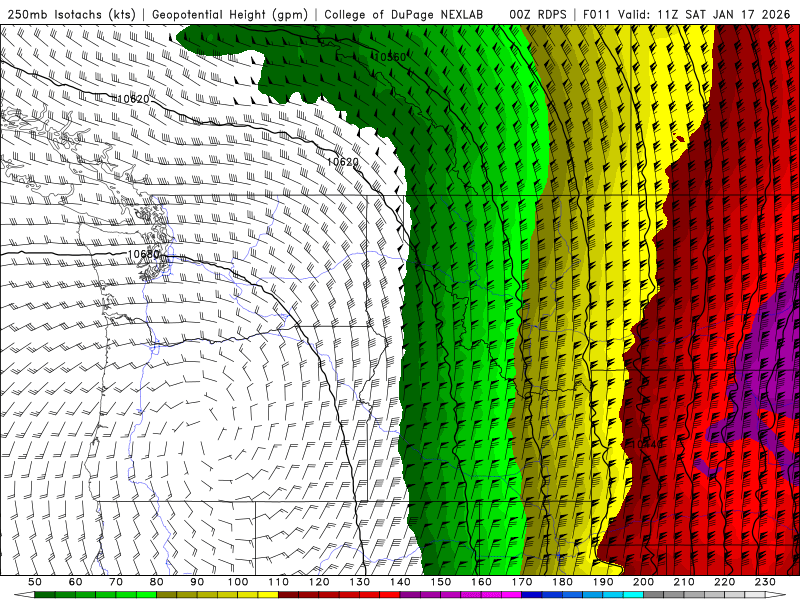Click the 200 value on color scale
Image resolution: width=800 pixels, height=600 pixels.
pyautogui.click(x=644, y=582)
